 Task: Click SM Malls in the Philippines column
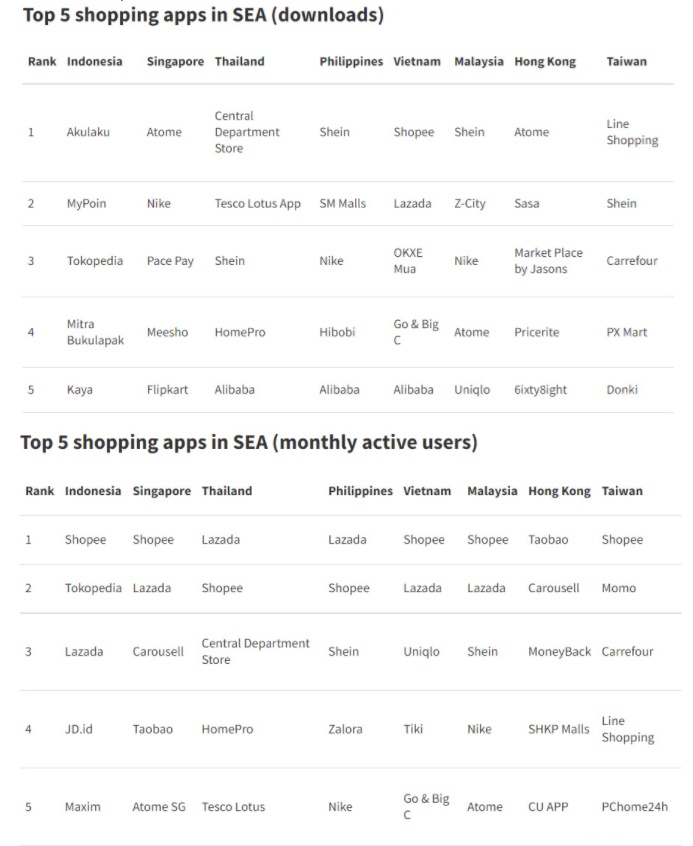pos(342,204)
